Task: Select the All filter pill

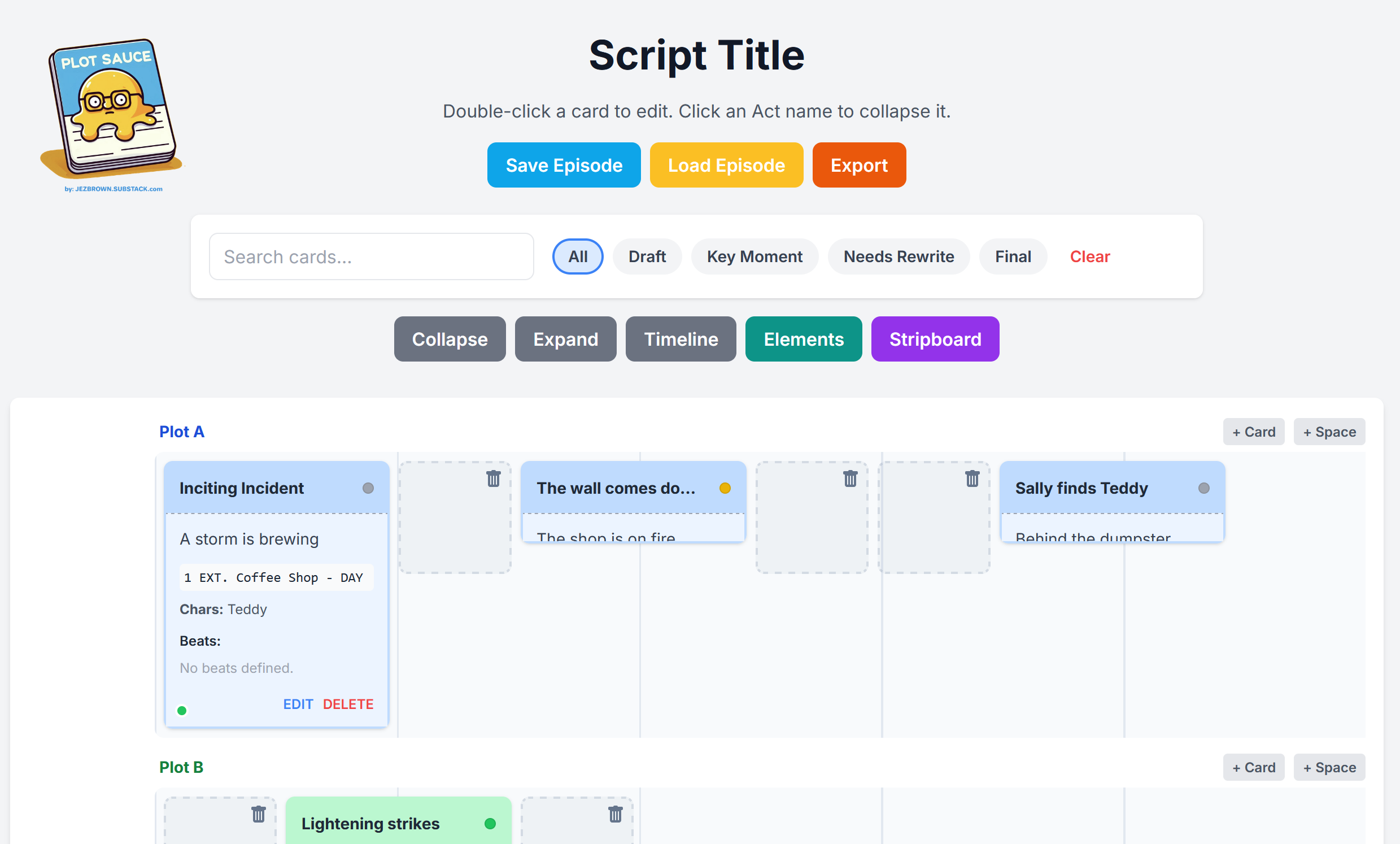Action: [x=577, y=256]
